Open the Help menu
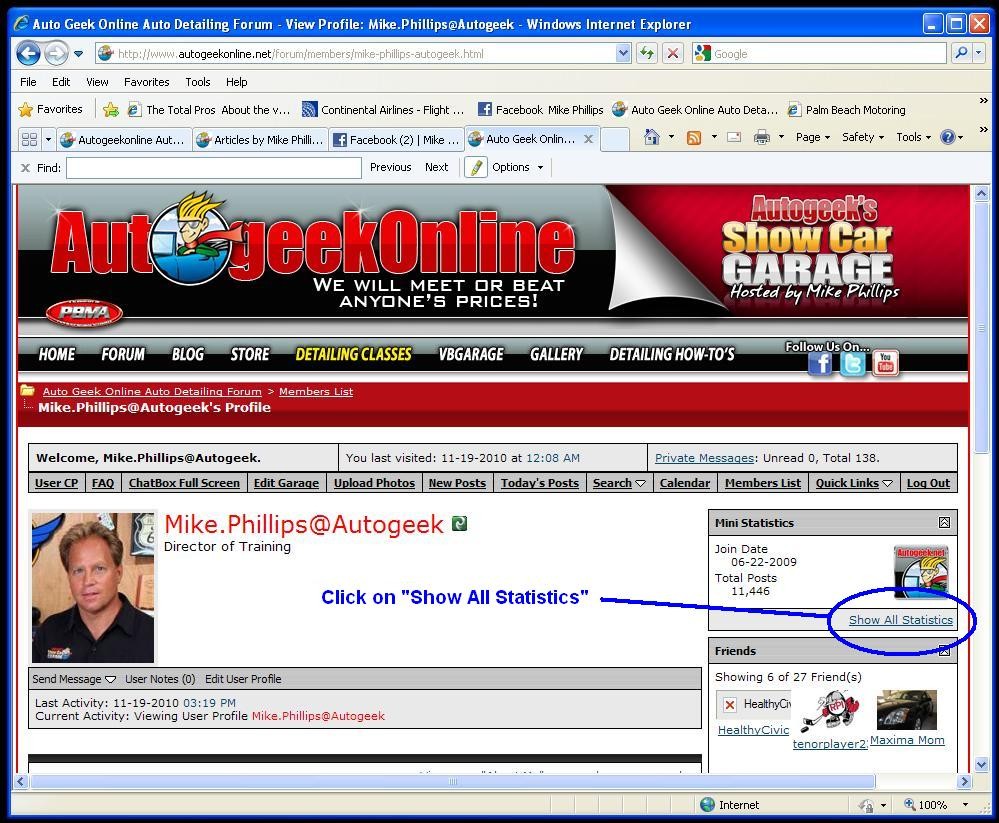 pos(236,82)
